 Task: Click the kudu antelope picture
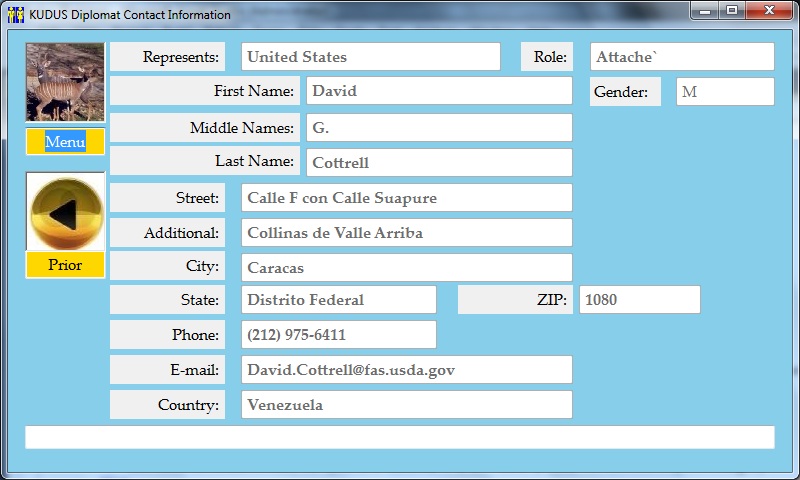coord(65,82)
